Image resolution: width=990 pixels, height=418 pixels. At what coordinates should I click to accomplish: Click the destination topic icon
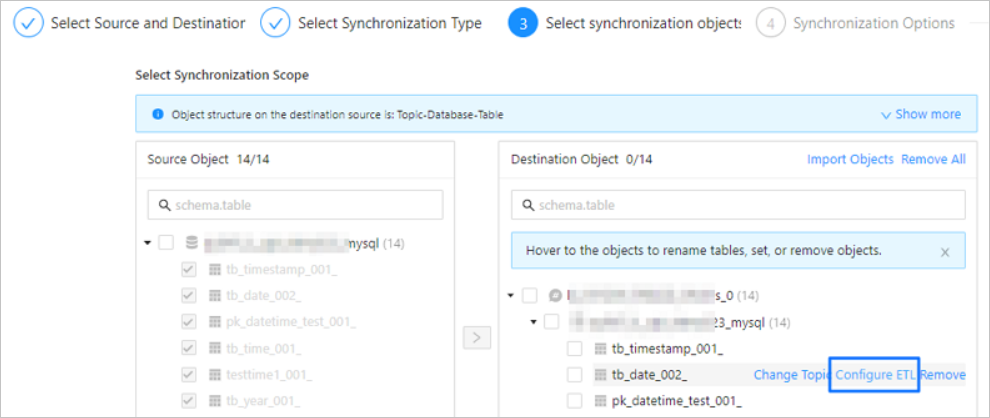(x=555, y=296)
